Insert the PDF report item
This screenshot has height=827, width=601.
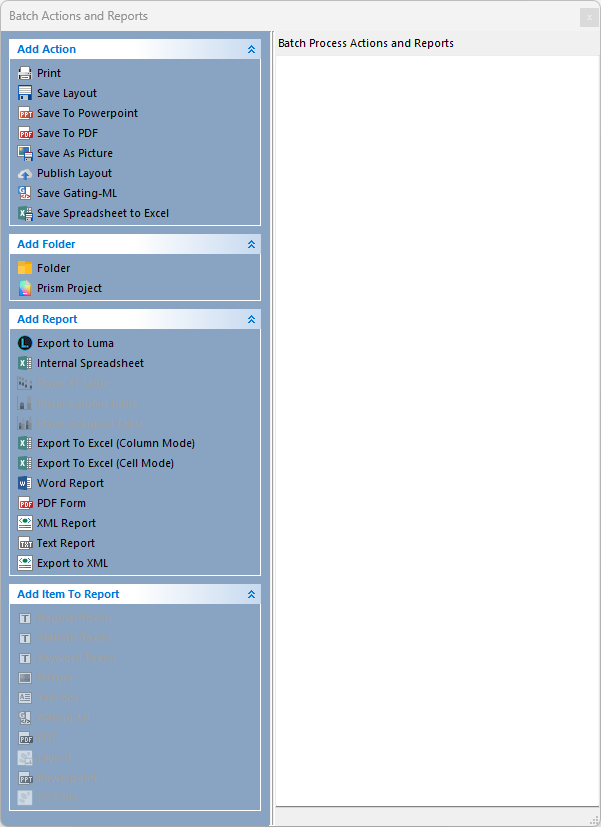37,738
